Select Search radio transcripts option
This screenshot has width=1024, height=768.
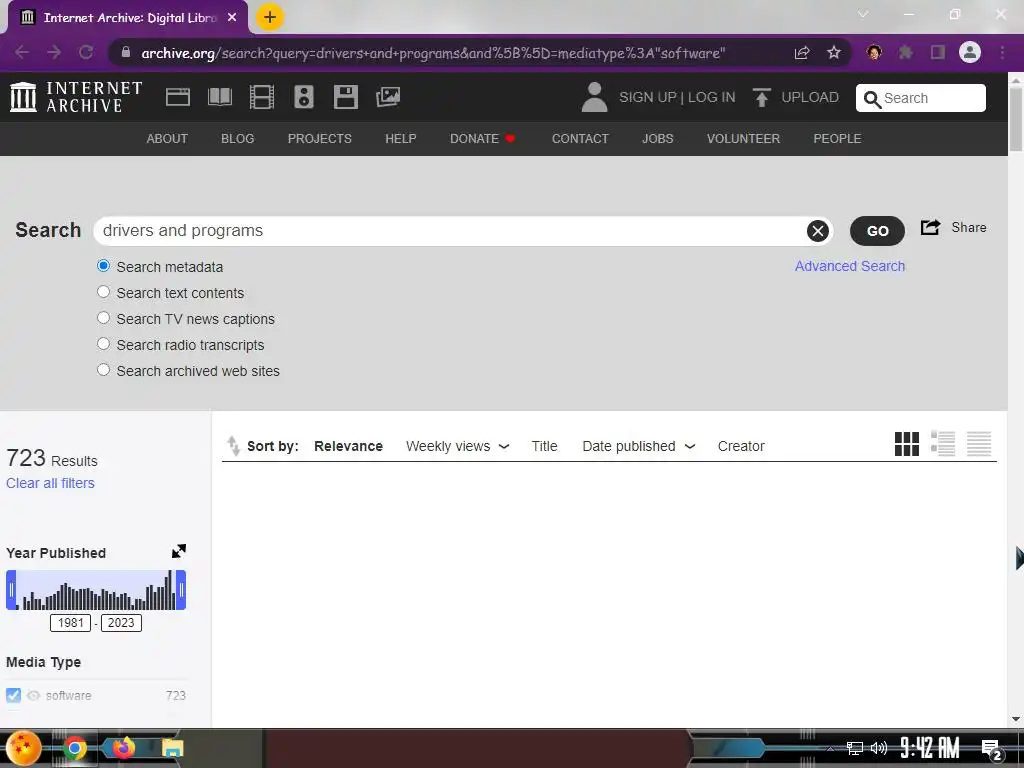pyautogui.click(x=103, y=344)
